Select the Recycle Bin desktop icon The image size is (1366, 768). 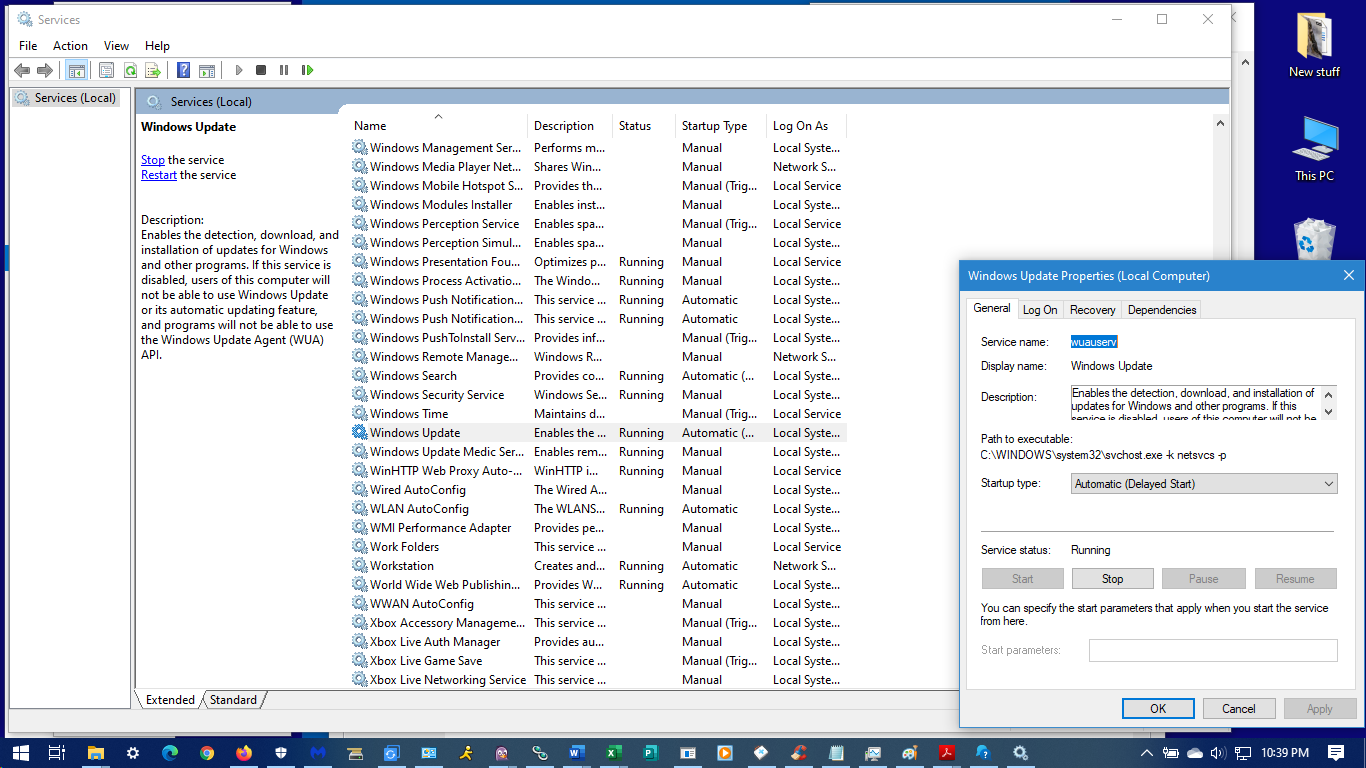coord(1314,238)
